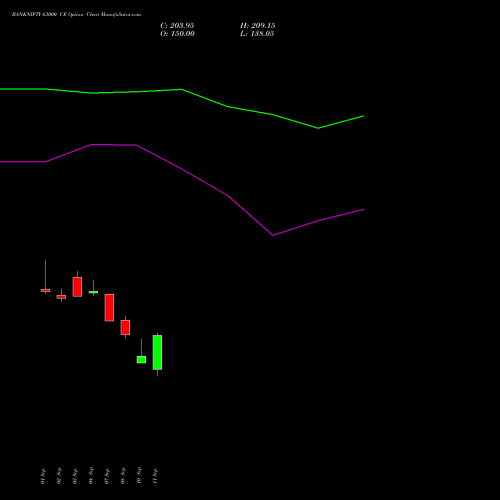Click the 02 Sep date label
Viewport: 500px width, 500px height.
click(x=59, y=476)
